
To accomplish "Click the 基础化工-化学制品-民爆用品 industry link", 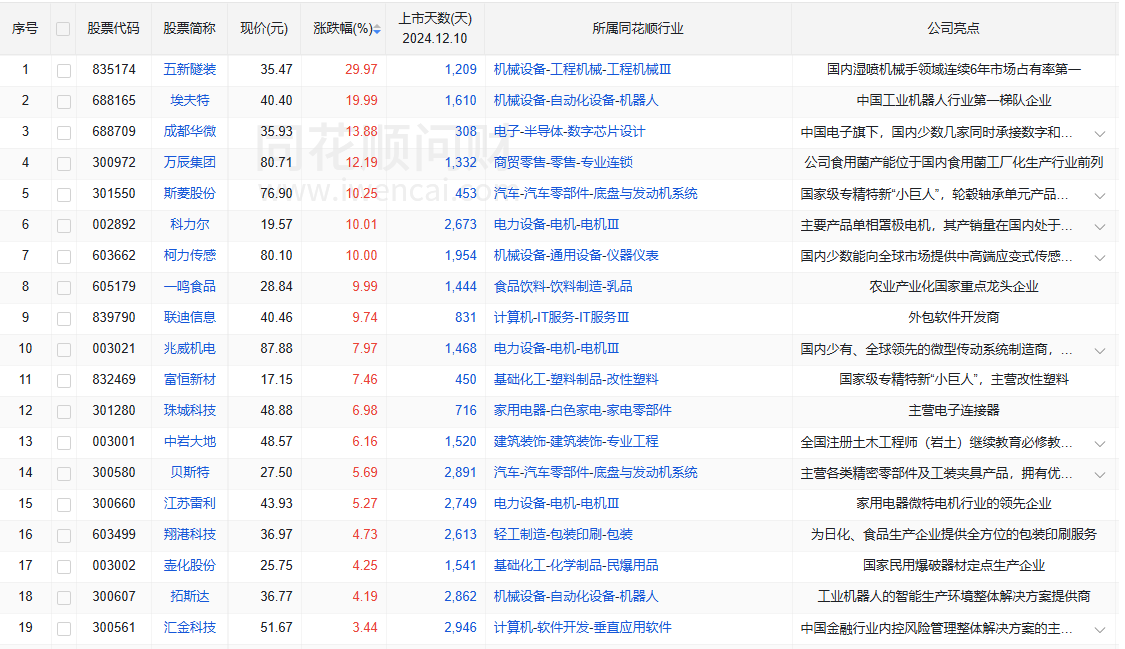I will [x=576, y=565].
